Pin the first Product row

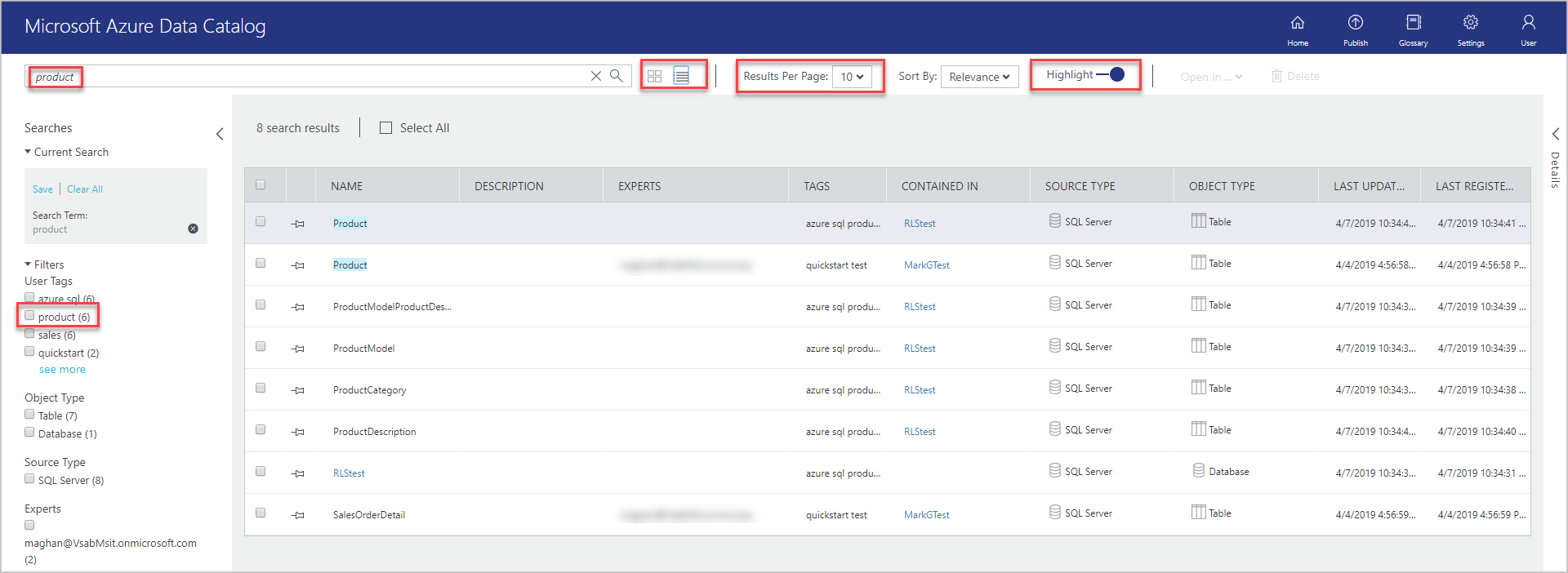point(298,224)
